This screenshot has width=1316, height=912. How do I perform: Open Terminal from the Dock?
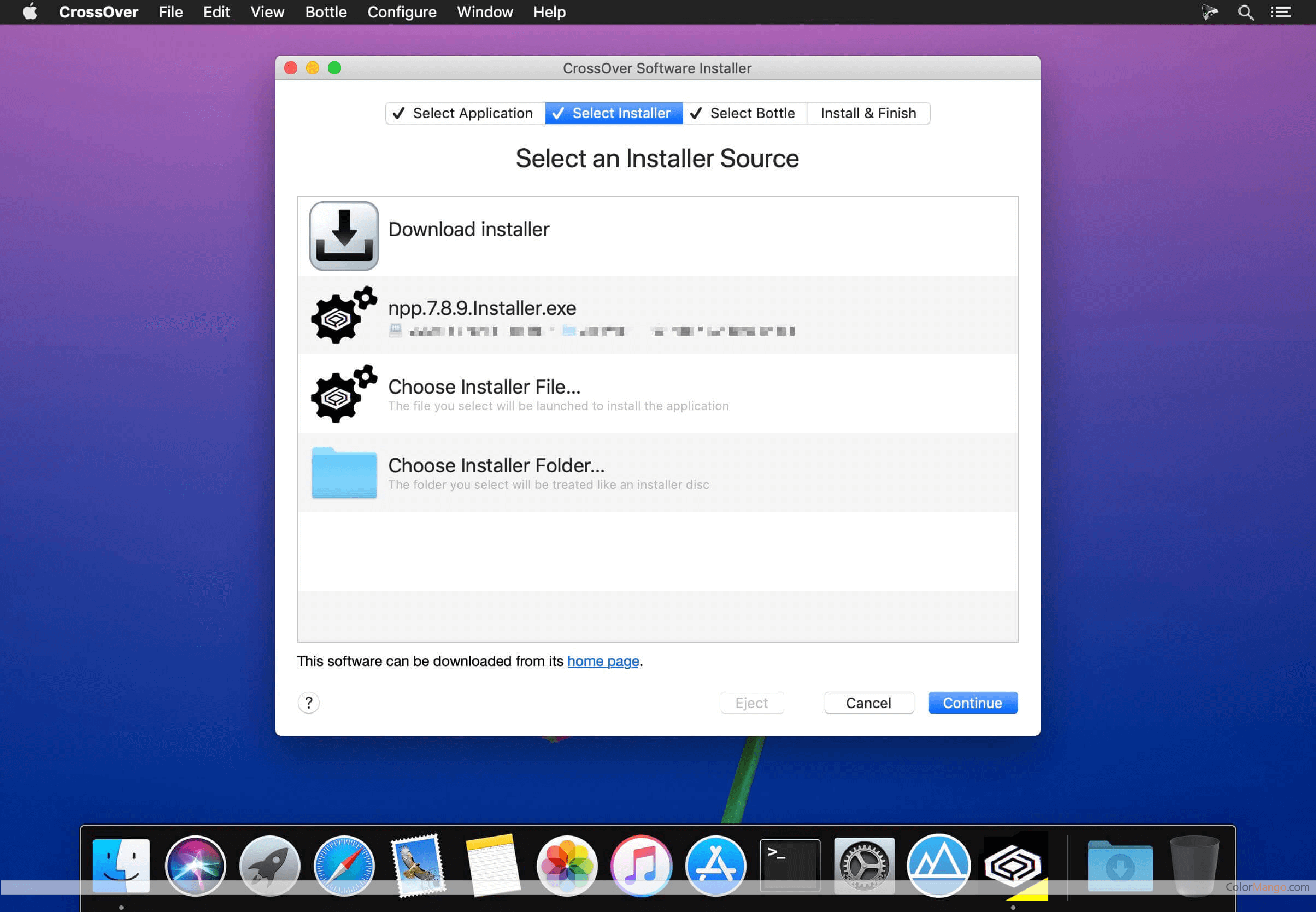tap(790, 865)
